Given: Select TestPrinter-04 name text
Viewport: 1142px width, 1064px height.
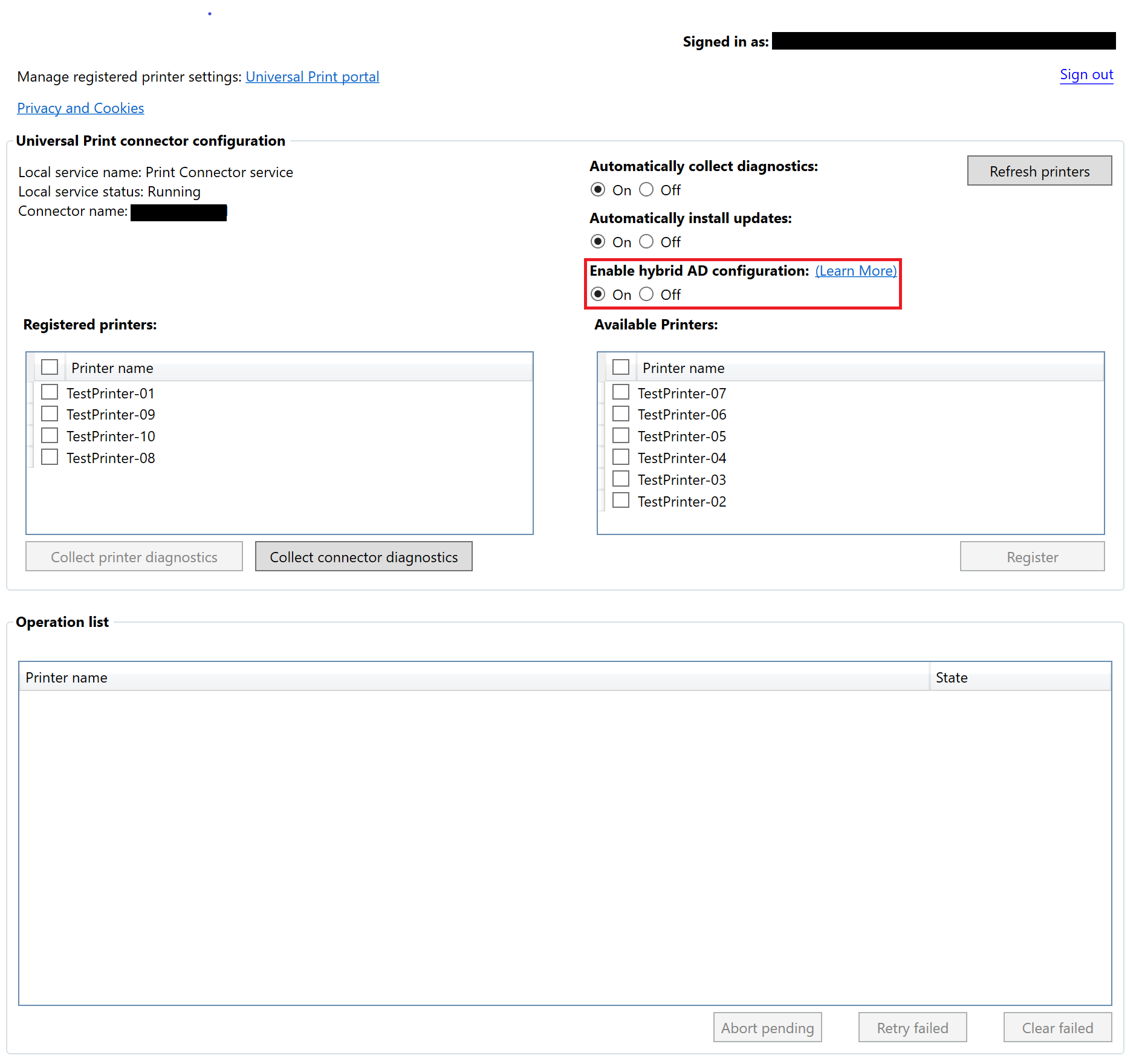Looking at the screenshot, I should (682, 458).
